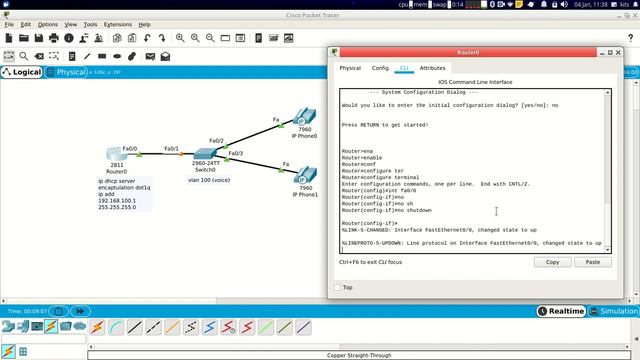
Task: Switch to Physical workspace view
Action: coord(67,72)
